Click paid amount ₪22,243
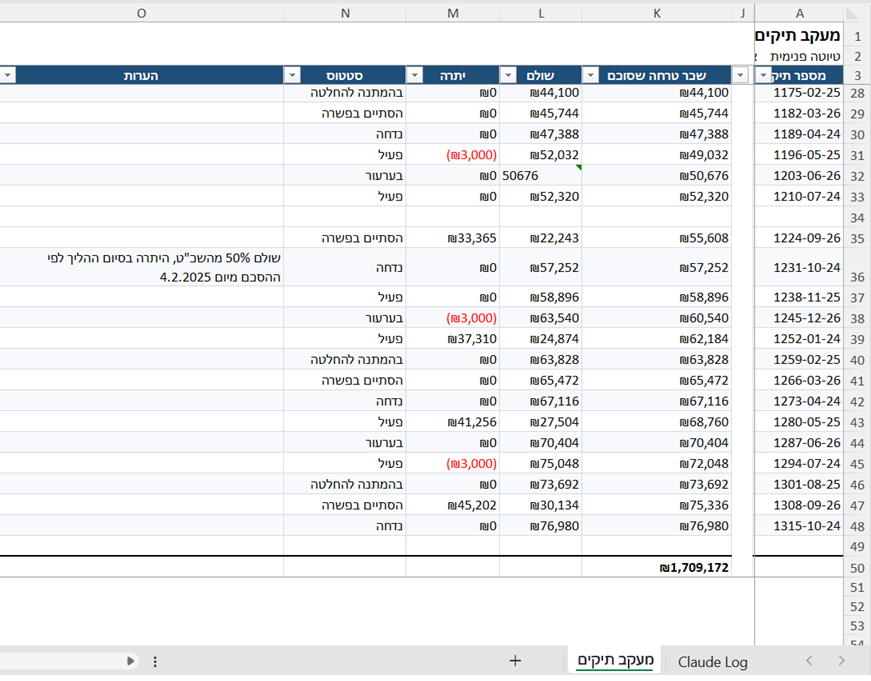Screen dimensions: 871x681 point(540,238)
